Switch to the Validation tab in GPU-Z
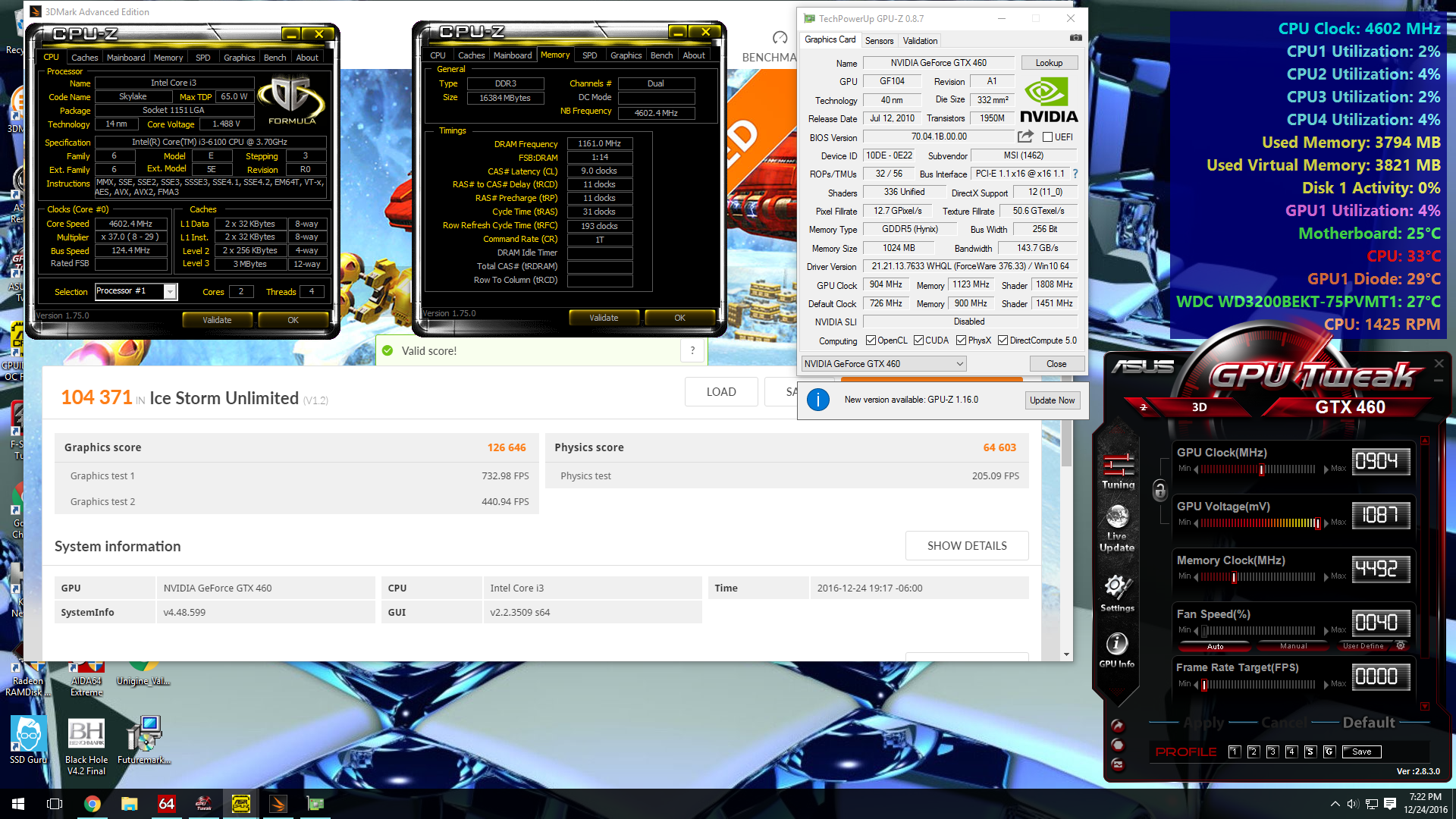The width and height of the screenshot is (1456, 819). tap(920, 41)
